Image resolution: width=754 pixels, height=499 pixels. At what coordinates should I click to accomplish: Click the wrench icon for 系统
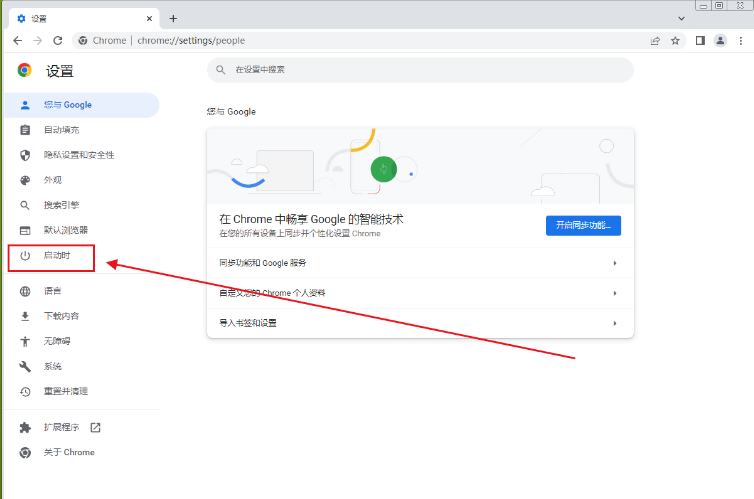(x=25, y=366)
